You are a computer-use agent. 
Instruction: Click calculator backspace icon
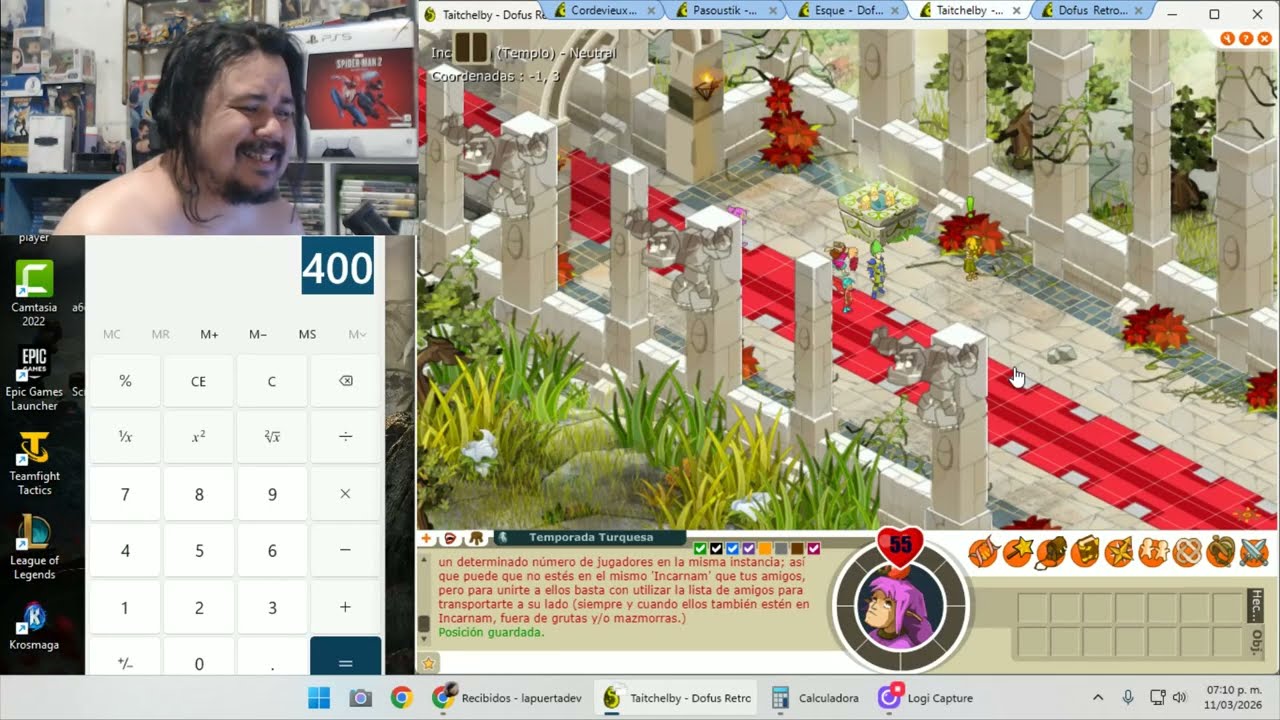click(x=345, y=381)
